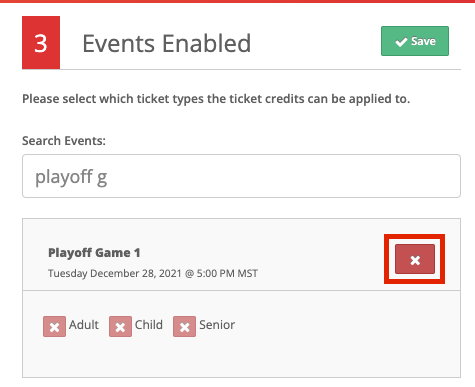Click the Adult label text
Image resolution: width=475 pixels, height=387 pixels.
[x=84, y=325]
